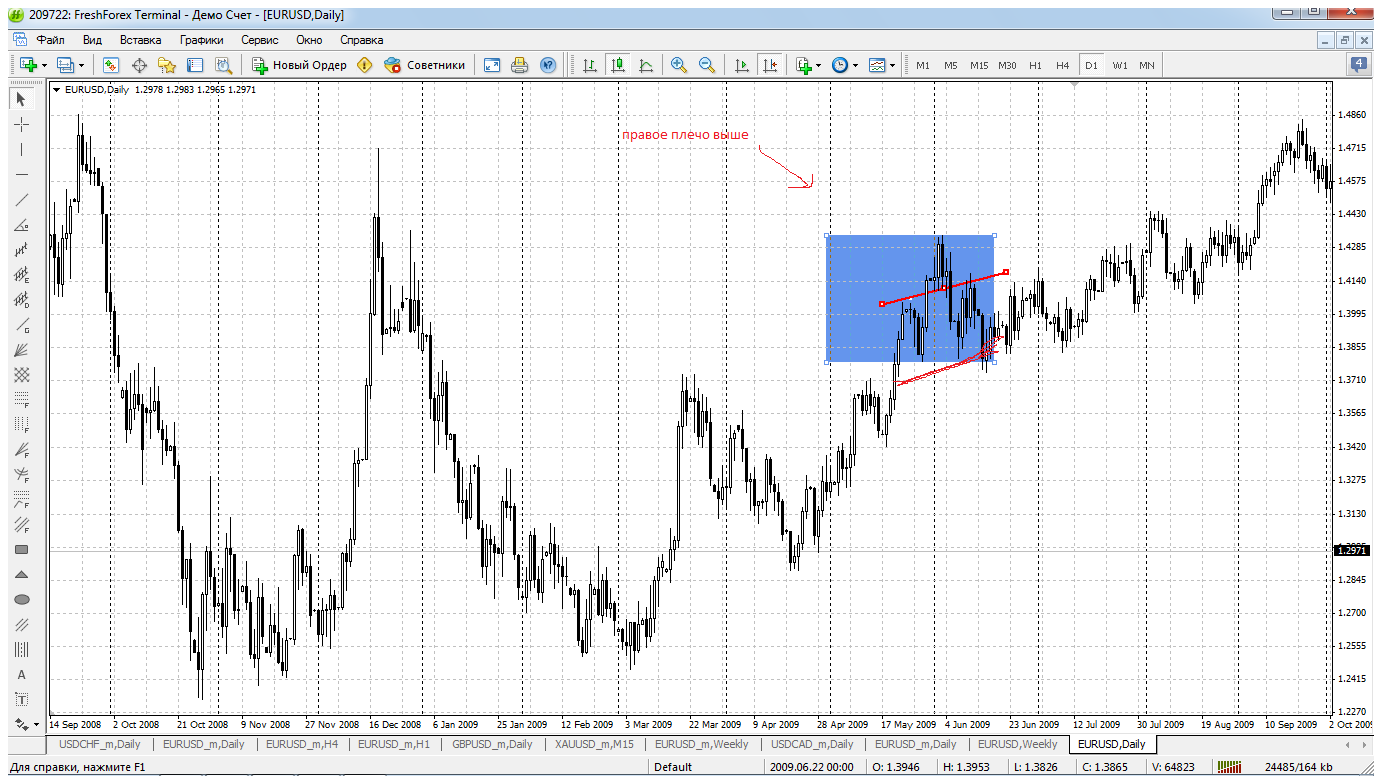1382x784 pixels.
Task: Open the Strategy Tester icon
Action: click(223, 65)
